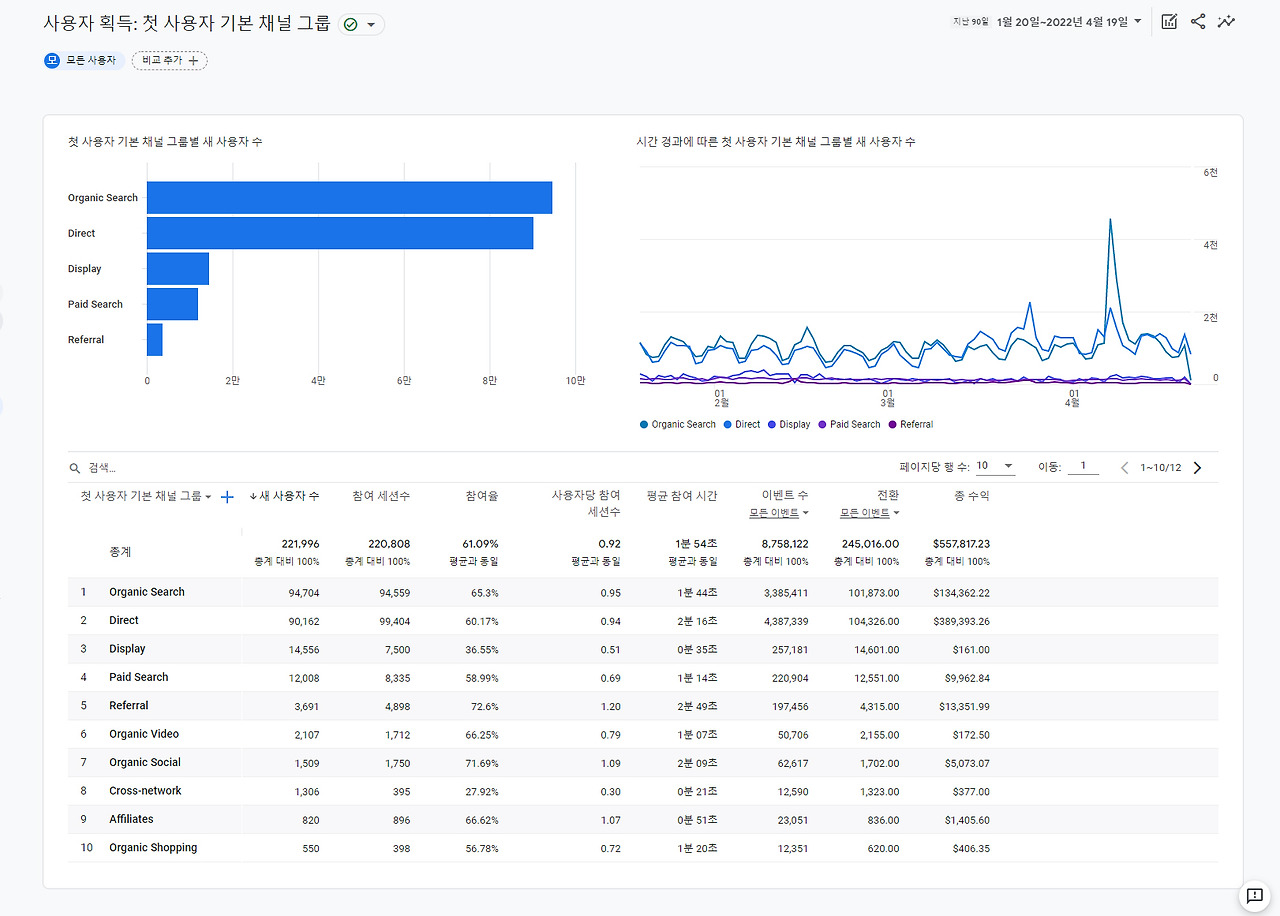Select the Organic Search row name in the table
1280x916 pixels.
[x=147, y=592]
